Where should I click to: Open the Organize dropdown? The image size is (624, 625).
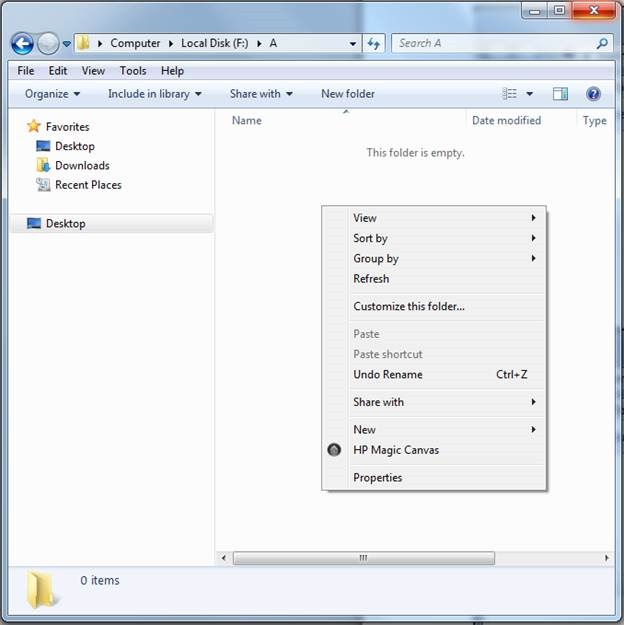point(53,94)
